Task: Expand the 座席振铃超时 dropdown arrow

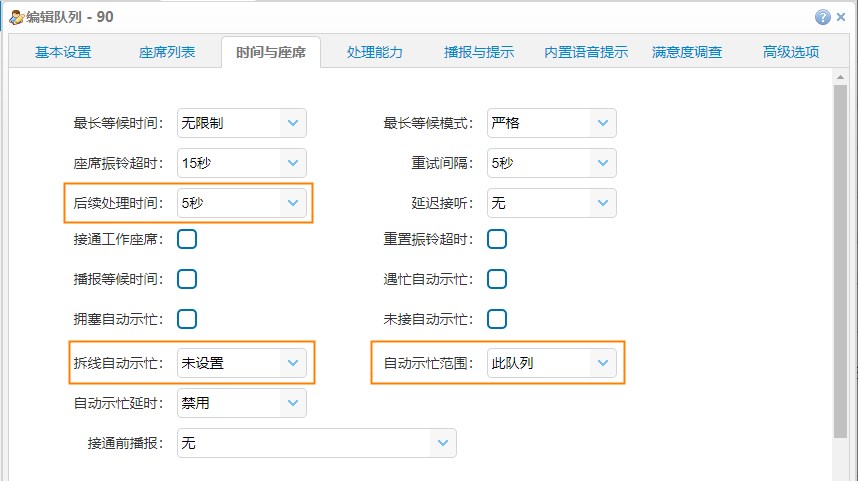Action: (293, 163)
